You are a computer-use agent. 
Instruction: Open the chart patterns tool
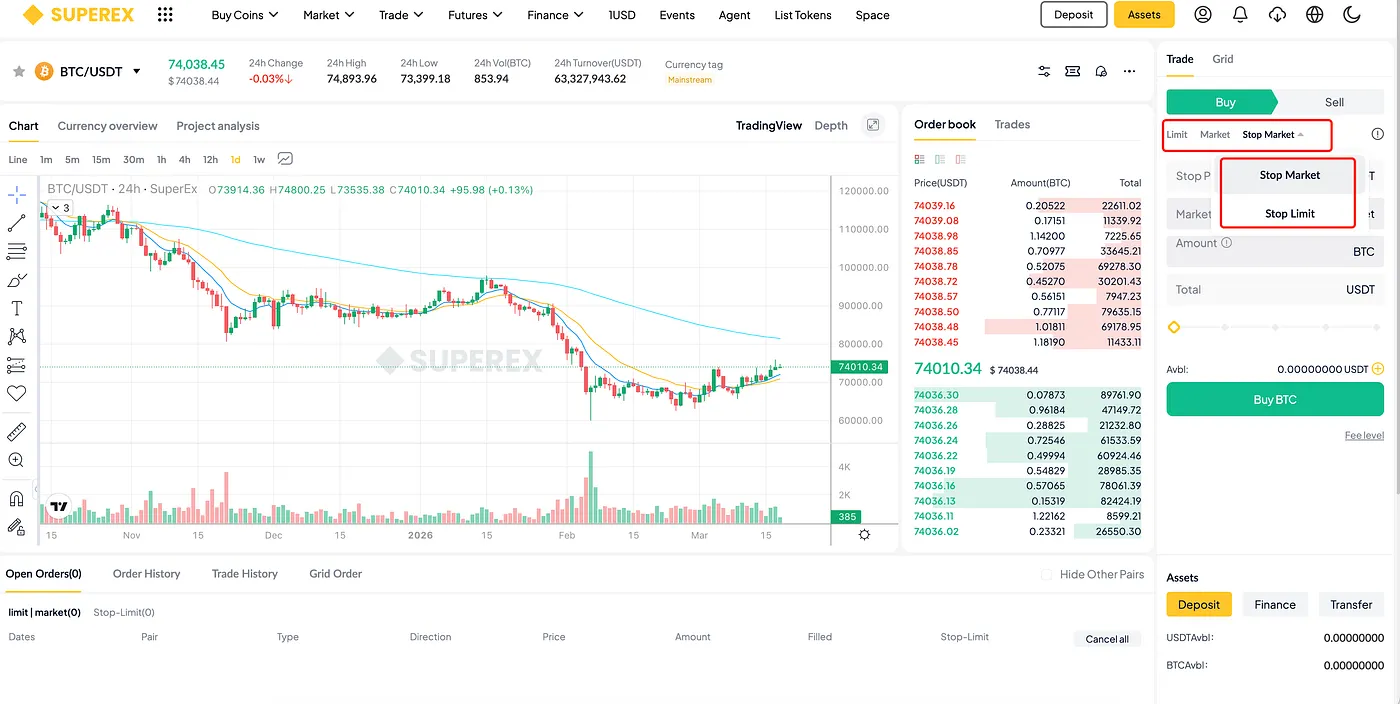(x=16, y=337)
